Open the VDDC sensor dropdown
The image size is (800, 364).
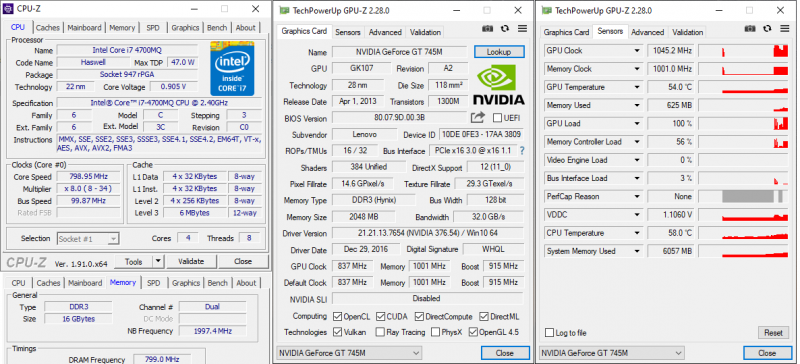(x=637, y=215)
